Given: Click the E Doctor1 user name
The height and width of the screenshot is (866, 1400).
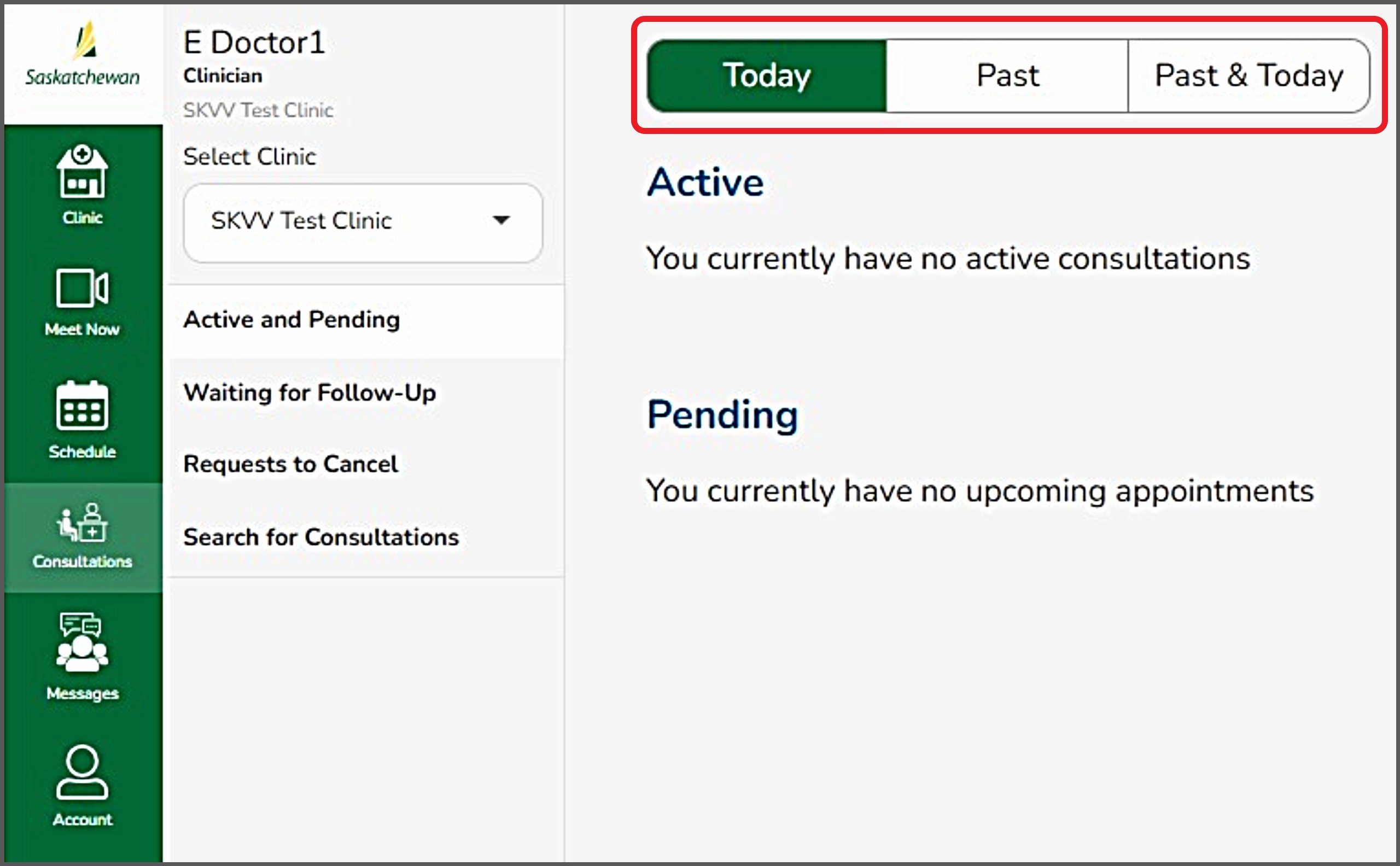Looking at the screenshot, I should click(x=254, y=43).
